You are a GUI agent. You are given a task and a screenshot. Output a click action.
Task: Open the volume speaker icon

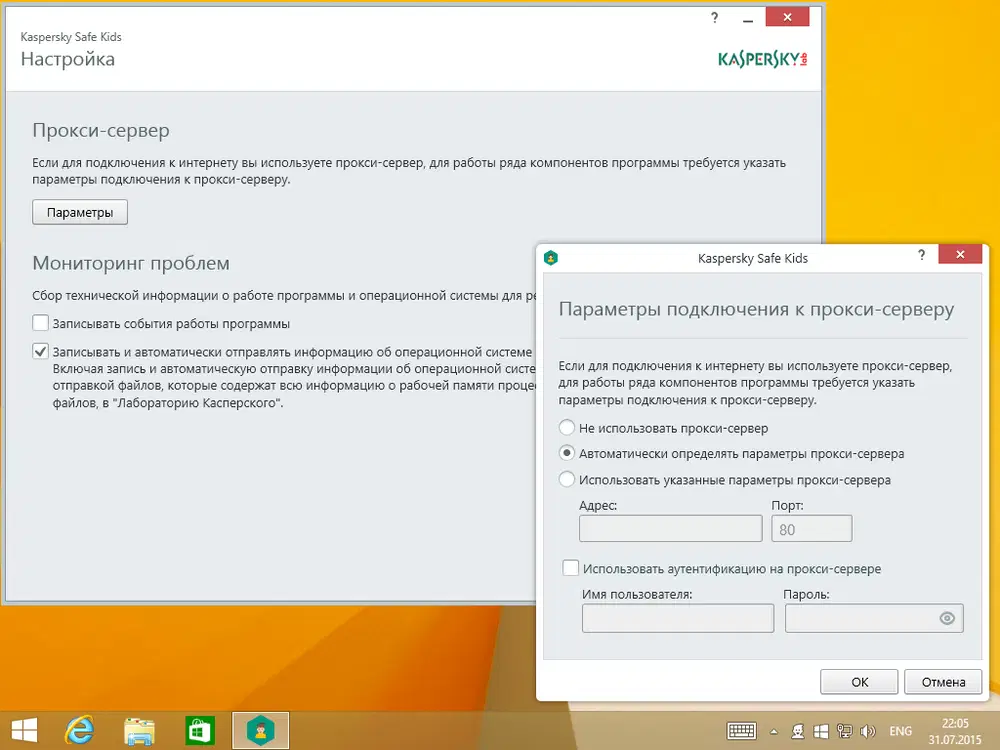click(x=867, y=732)
